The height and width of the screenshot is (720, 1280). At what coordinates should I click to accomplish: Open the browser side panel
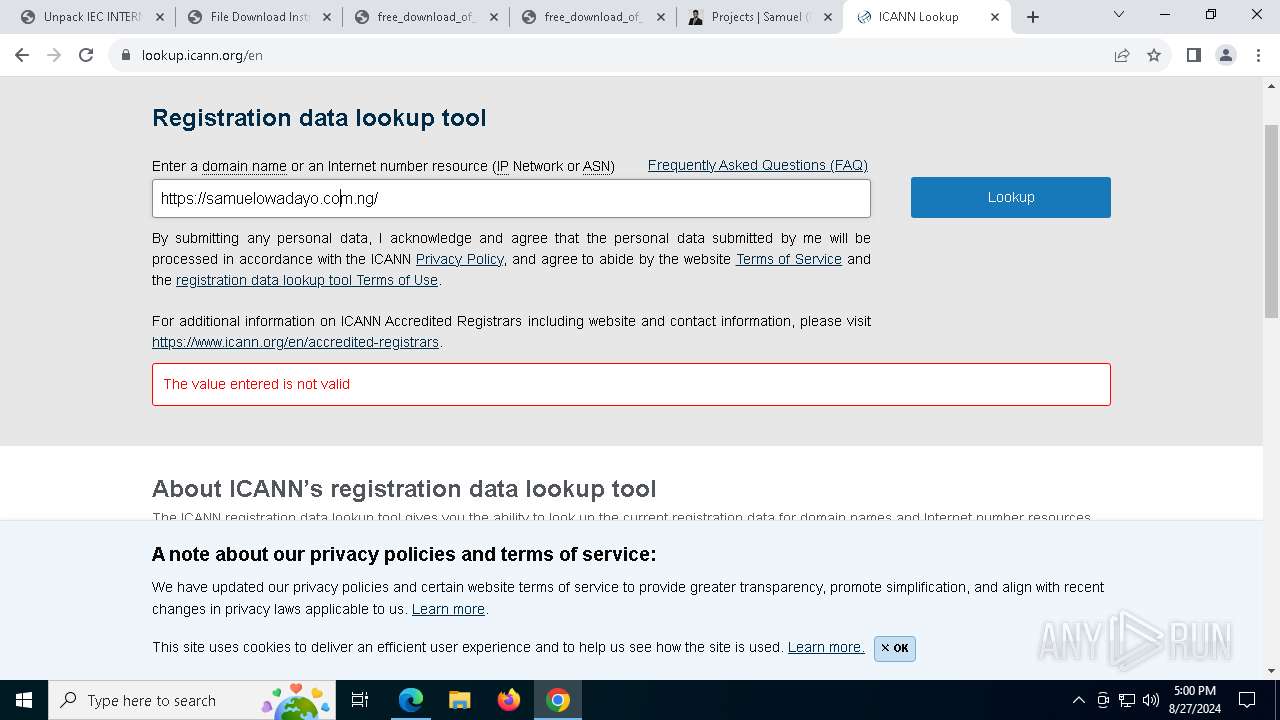pos(1193,56)
